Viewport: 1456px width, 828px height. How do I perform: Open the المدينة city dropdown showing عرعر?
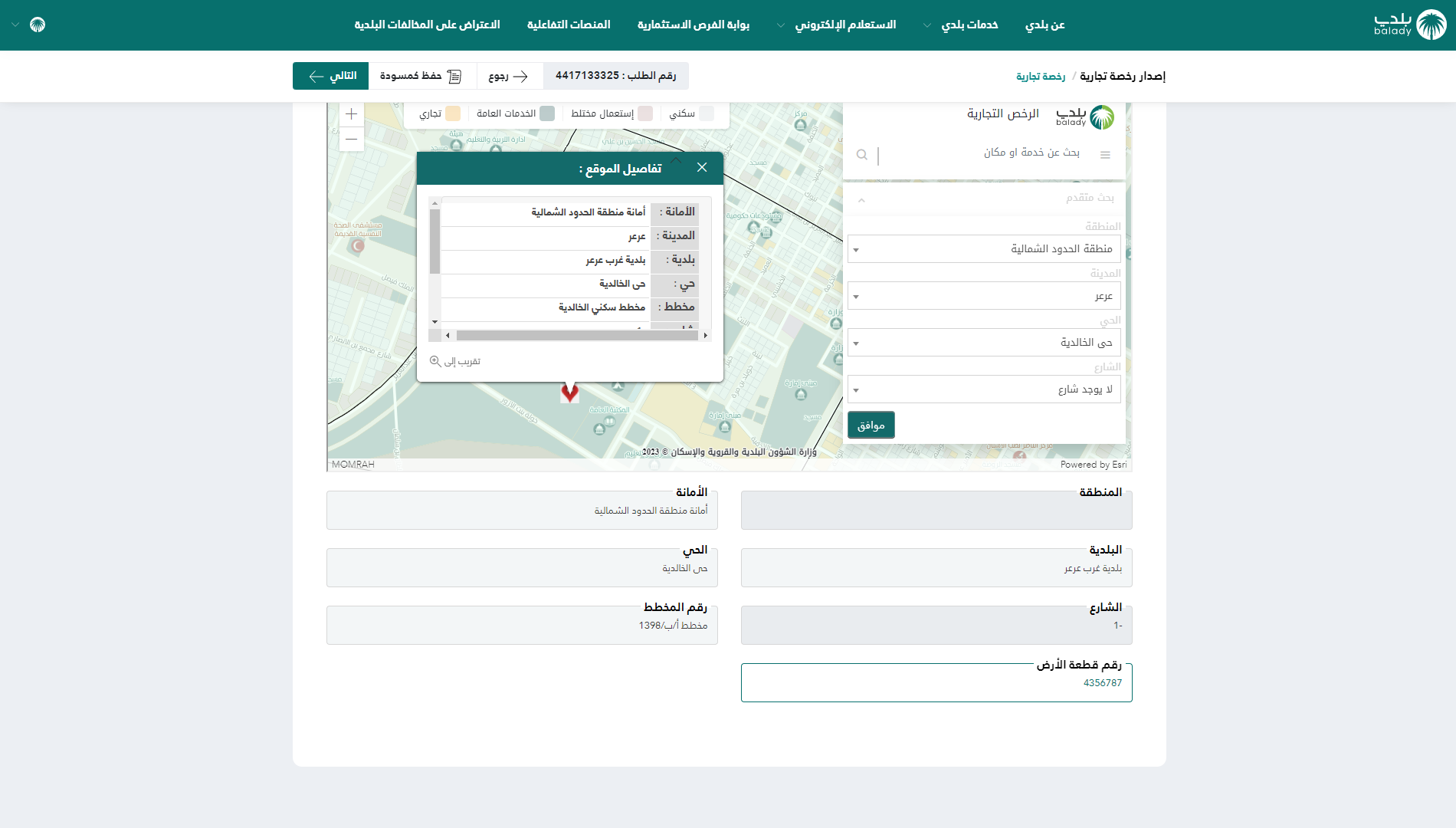click(984, 296)
